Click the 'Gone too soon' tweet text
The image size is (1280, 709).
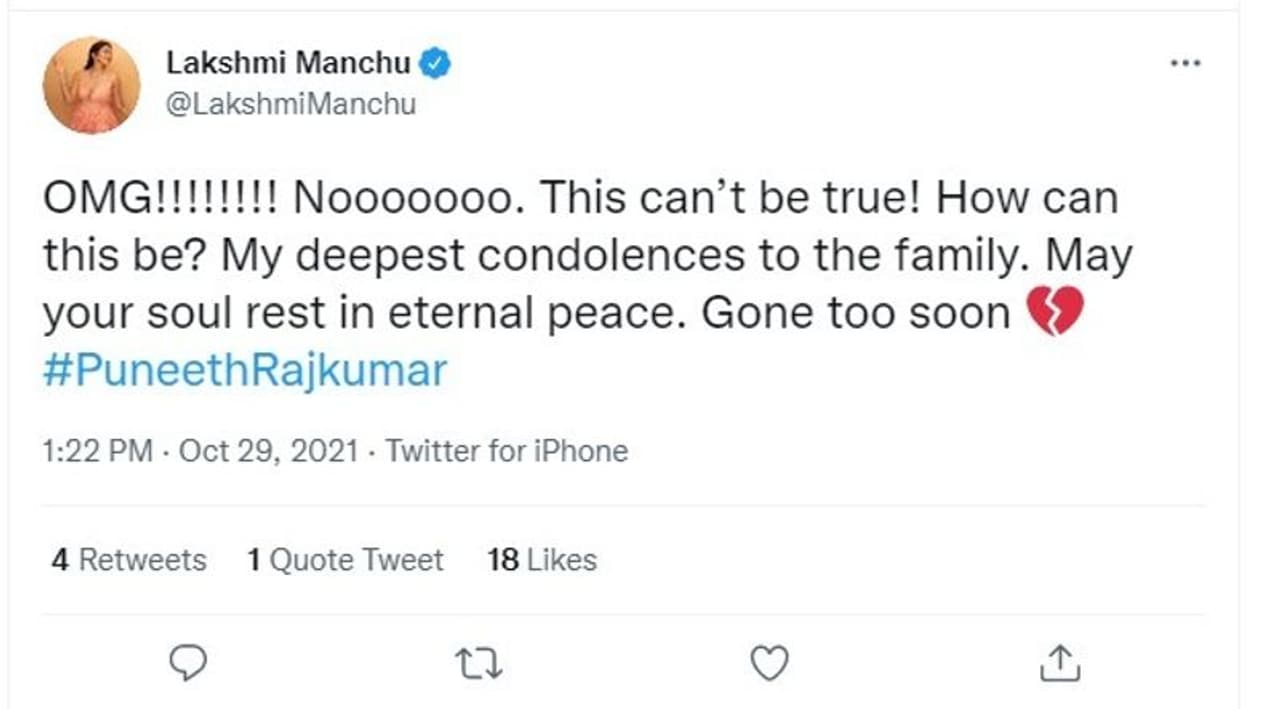[x=857, y=314]
